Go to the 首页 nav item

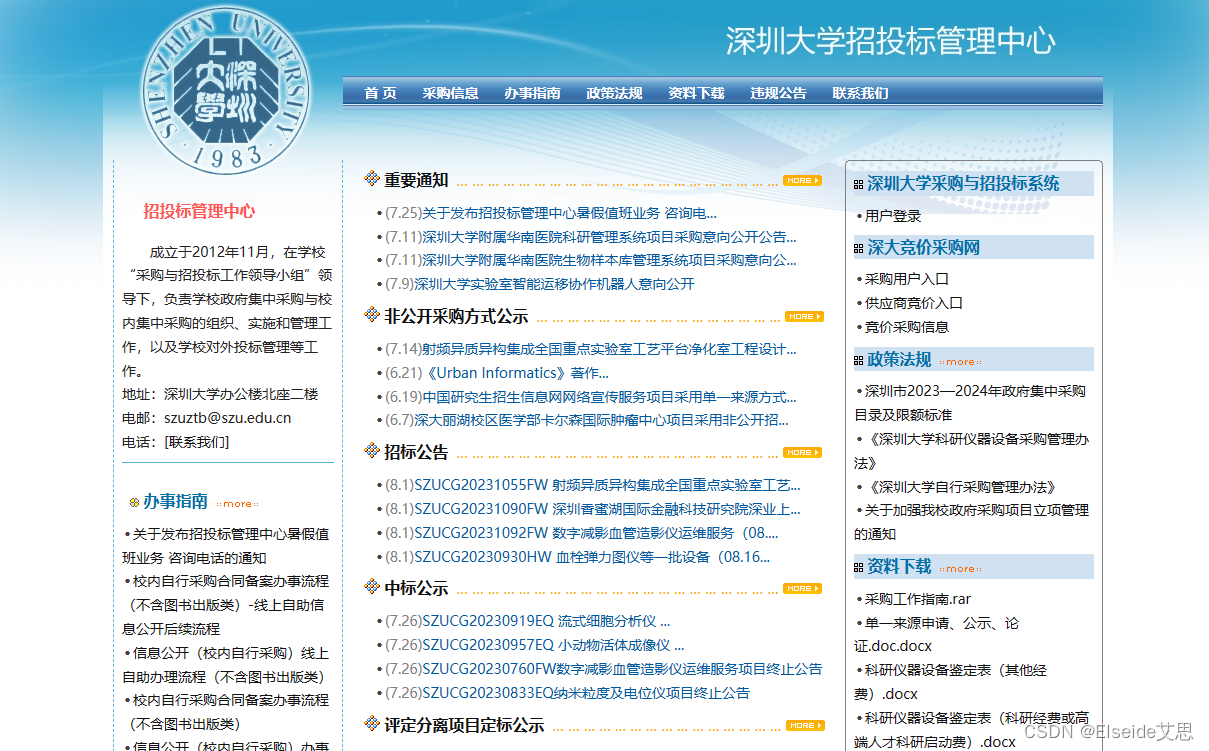point(380,93)
